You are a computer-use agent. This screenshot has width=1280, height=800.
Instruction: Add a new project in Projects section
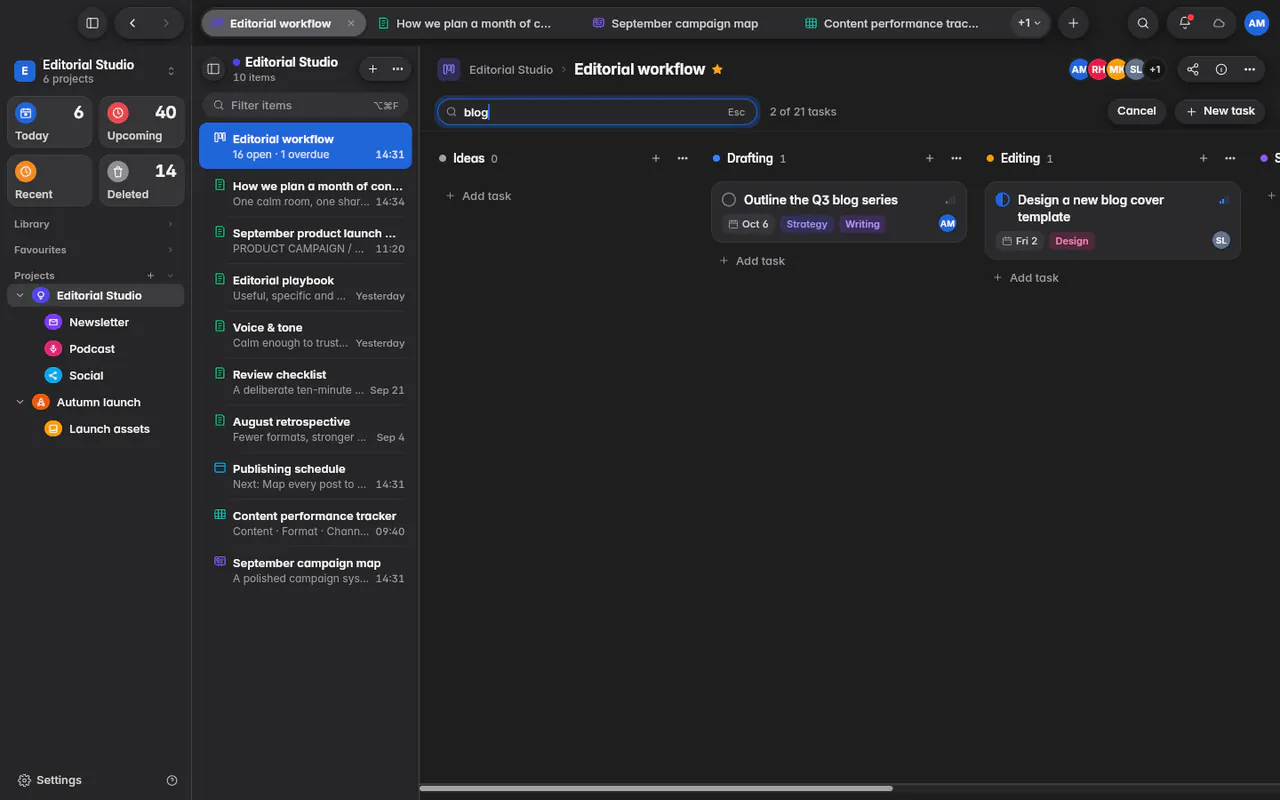click(x=151, y=275)
